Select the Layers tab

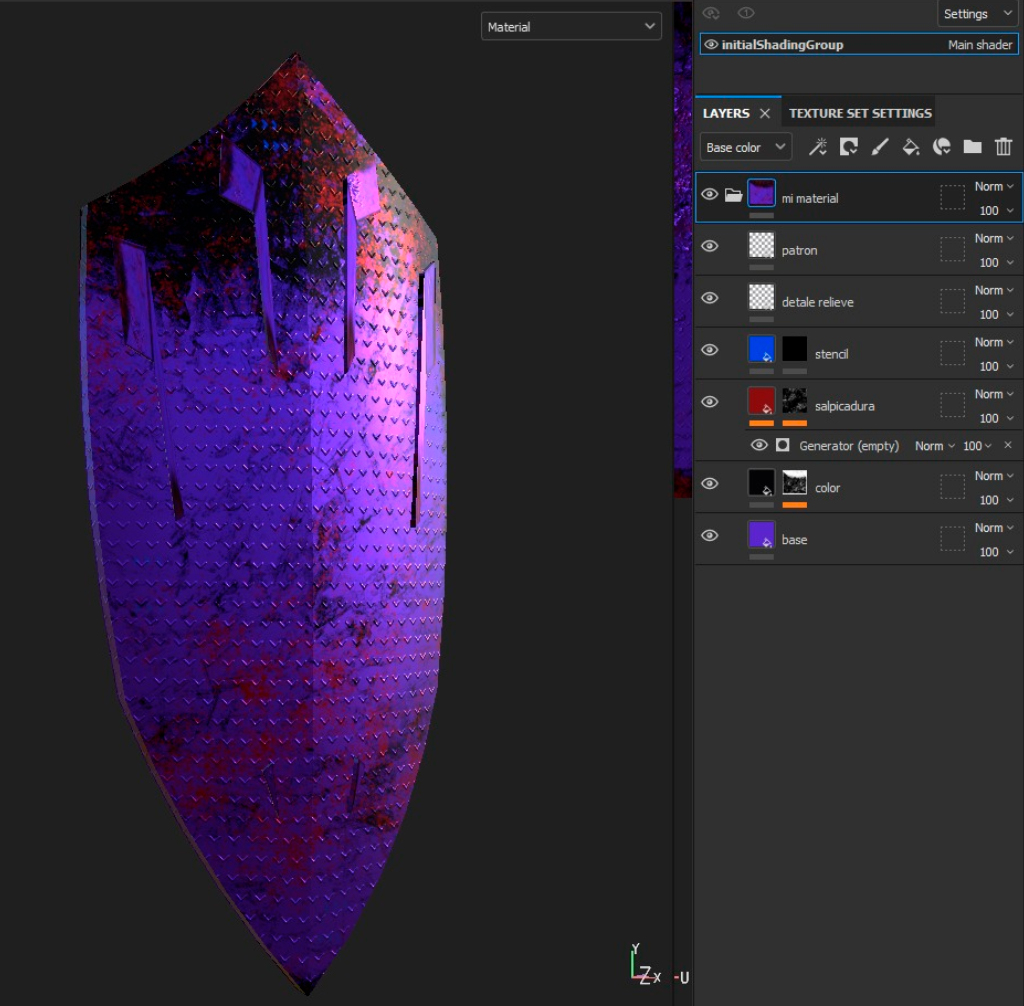(726, 113)
